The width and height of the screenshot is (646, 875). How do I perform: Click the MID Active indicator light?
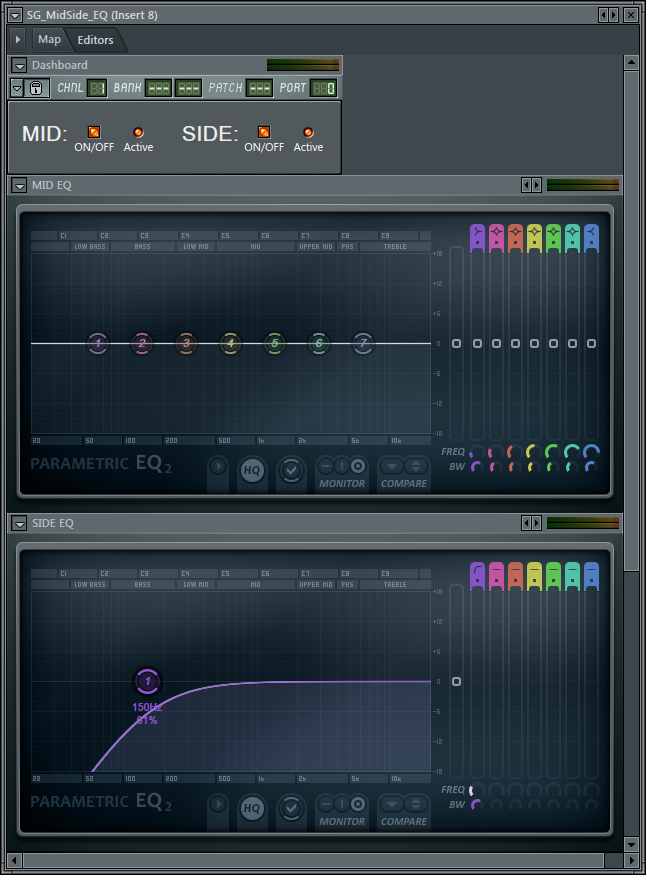138,132
